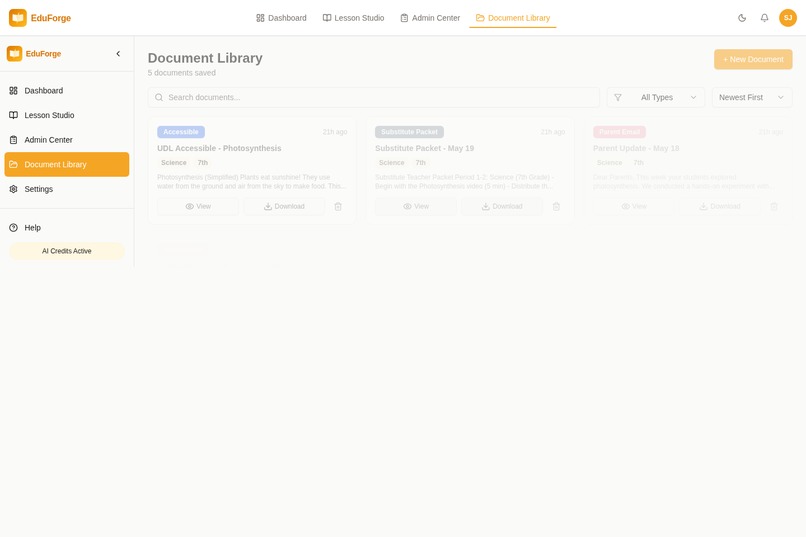This screenshot has height=537, width=806.
Task: Click the Substitute Packet tag badge
Action: (x=409, y=132)
